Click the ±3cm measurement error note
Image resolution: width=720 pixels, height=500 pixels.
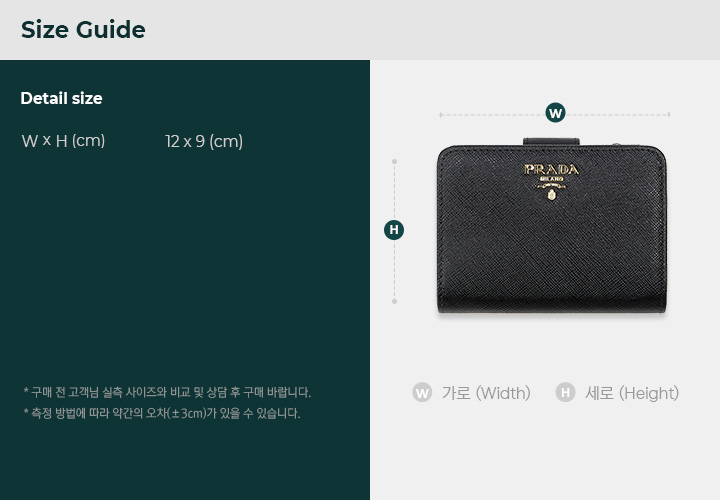pyautogui.click(x=162, y=413)
